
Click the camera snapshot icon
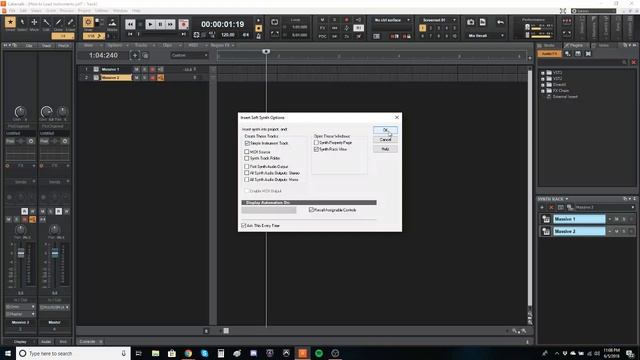coord(471,22)
